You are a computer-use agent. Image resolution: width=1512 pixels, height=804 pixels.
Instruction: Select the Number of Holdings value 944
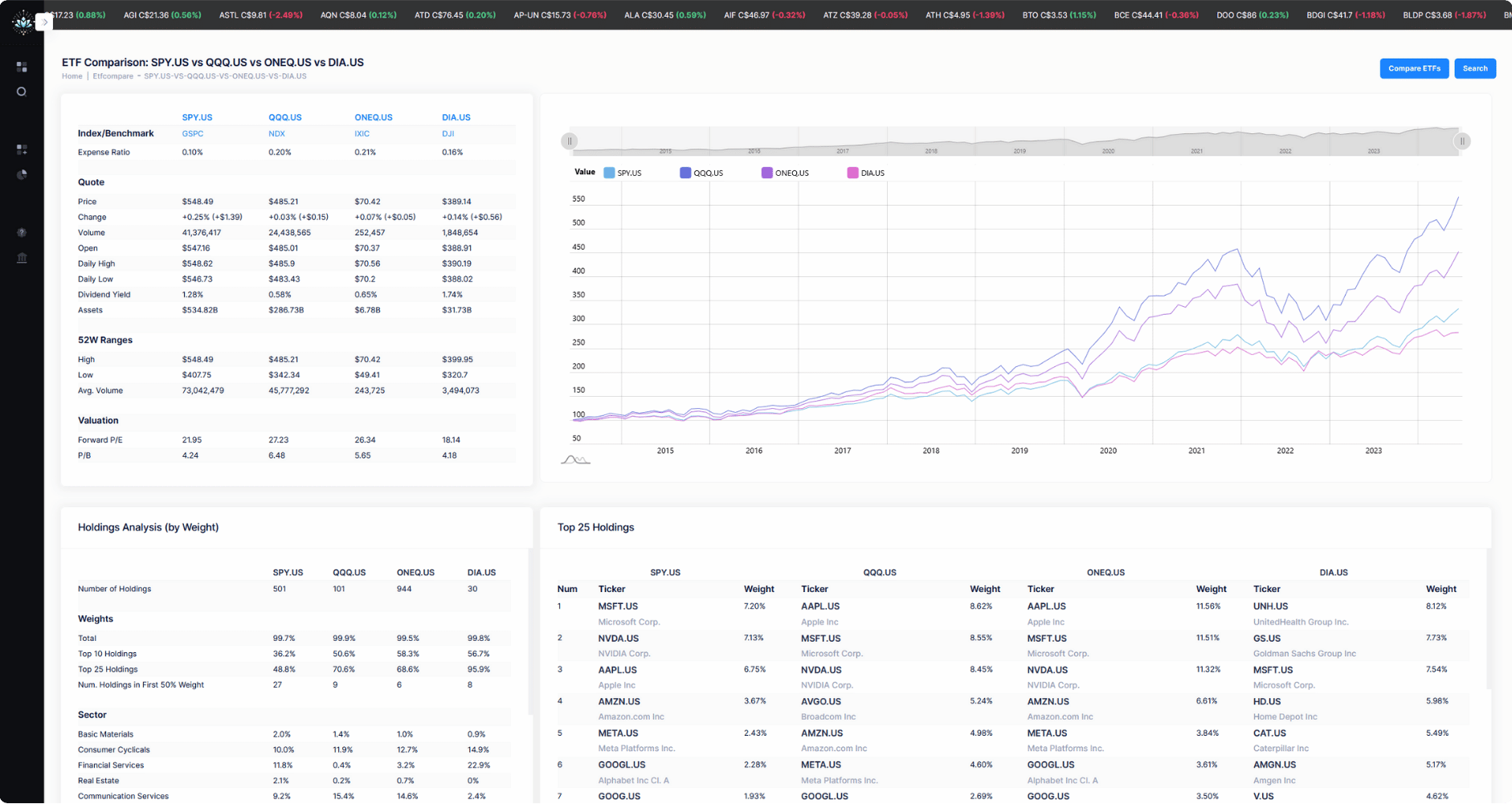(x=404, y=589)
